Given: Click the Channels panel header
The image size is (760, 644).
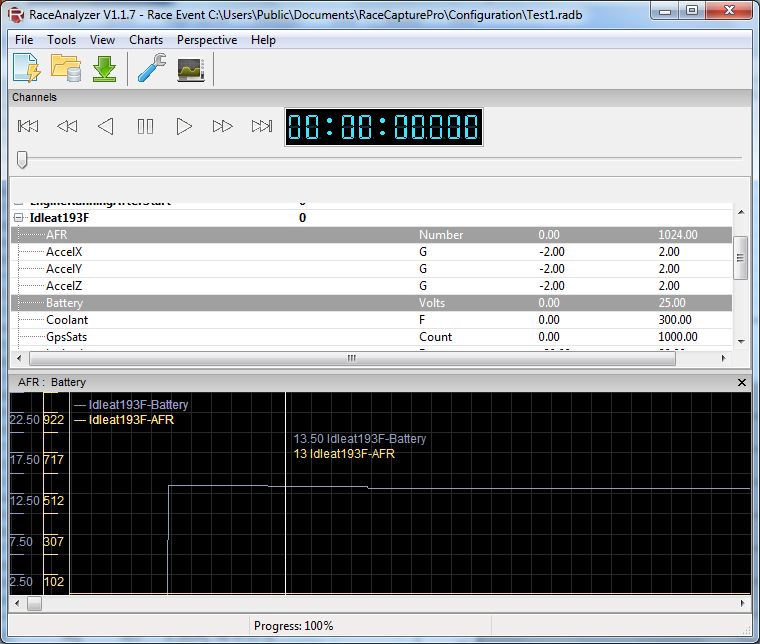Looking at the screenshot, I should pos(380,97).
